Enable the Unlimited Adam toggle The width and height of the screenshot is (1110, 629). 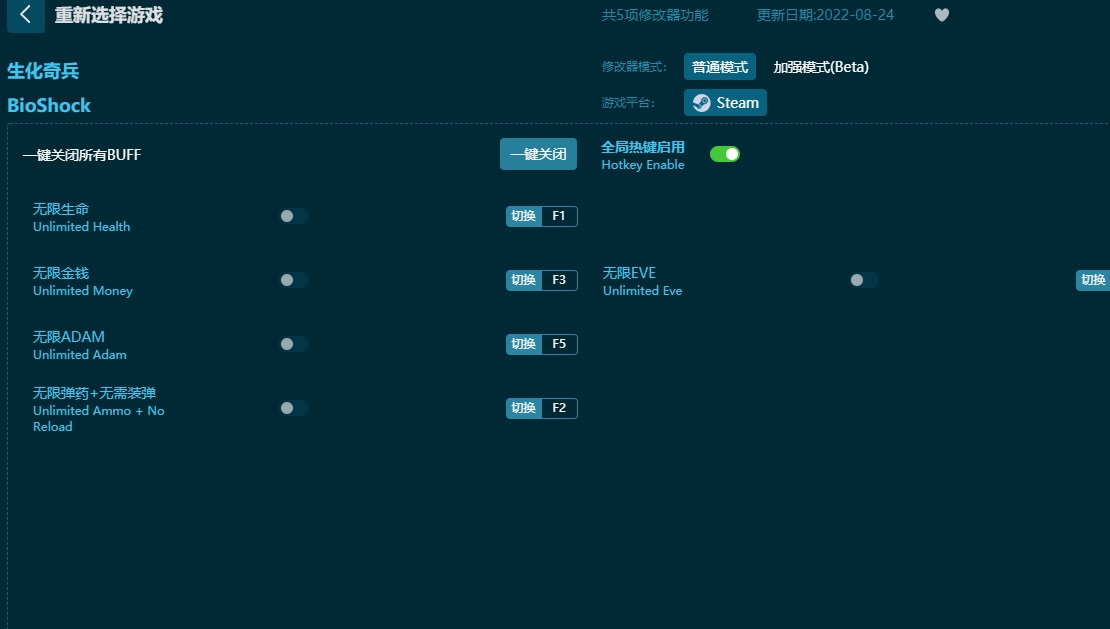pyautogui.click(x=293, y=344)
